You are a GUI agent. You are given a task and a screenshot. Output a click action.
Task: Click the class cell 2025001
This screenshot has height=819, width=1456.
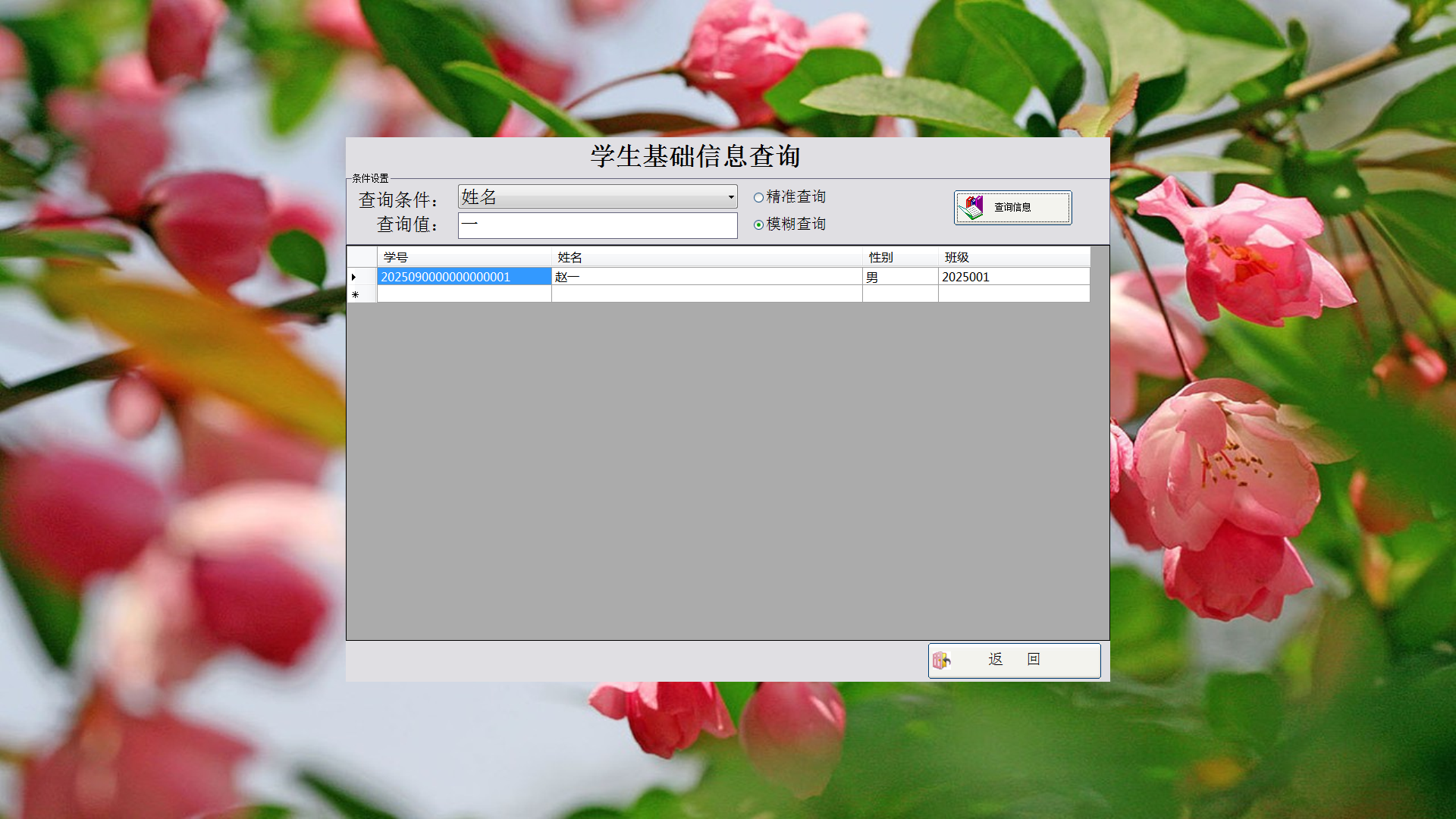[x=1013, y=277]
